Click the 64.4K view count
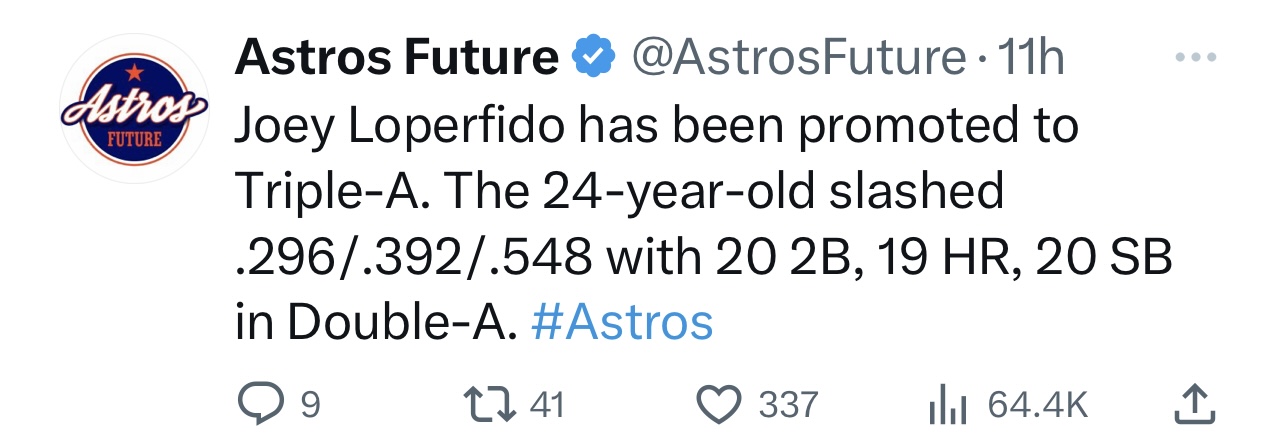The image size is (1283, 448). (x=1037, y=405)
